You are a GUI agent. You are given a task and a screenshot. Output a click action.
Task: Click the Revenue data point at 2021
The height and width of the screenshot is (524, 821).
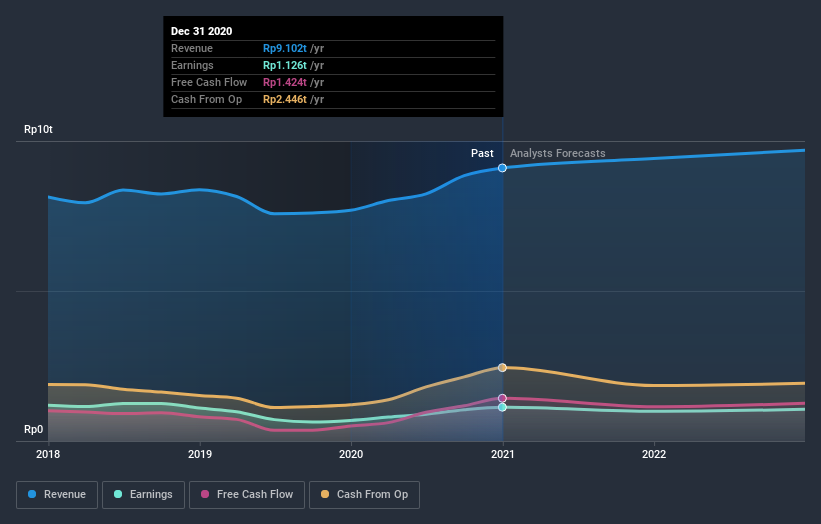pos(502,168)
